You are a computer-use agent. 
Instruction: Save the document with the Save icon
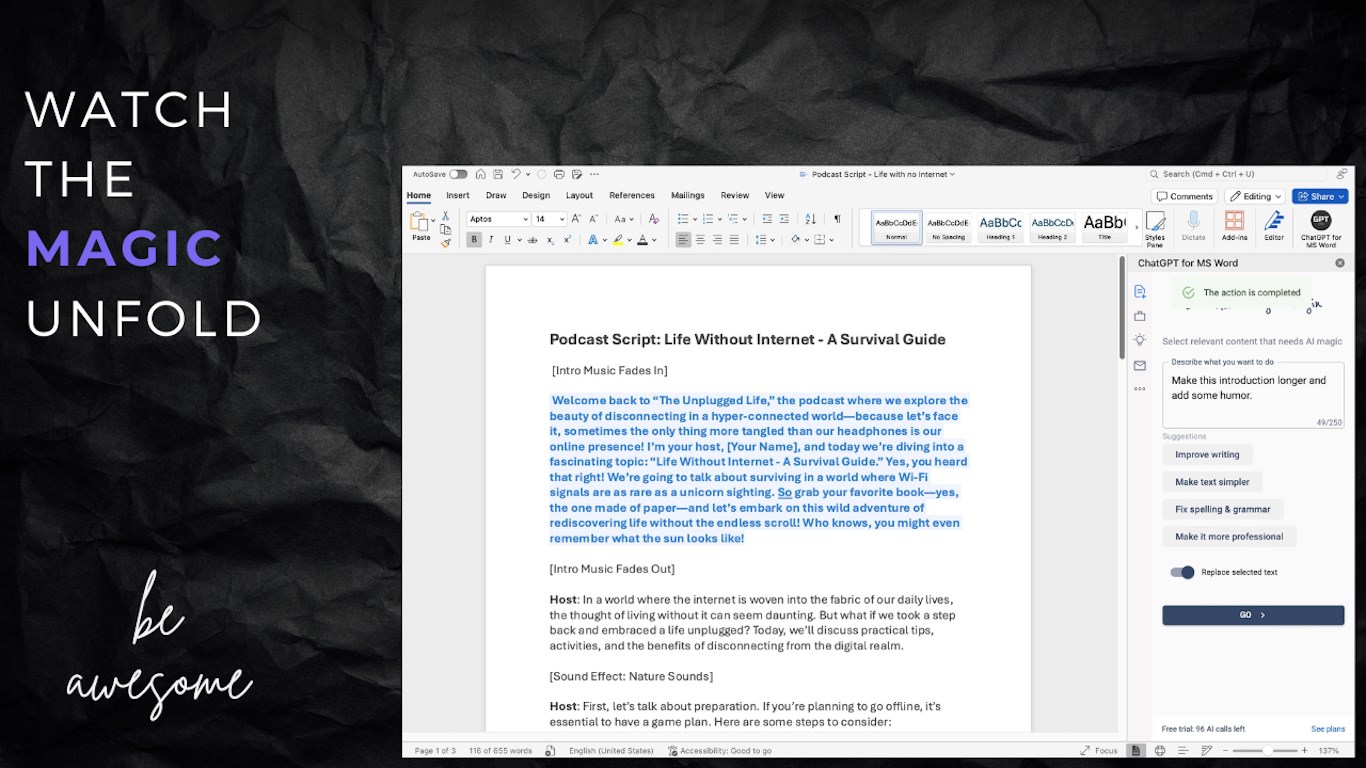(498, 174)
